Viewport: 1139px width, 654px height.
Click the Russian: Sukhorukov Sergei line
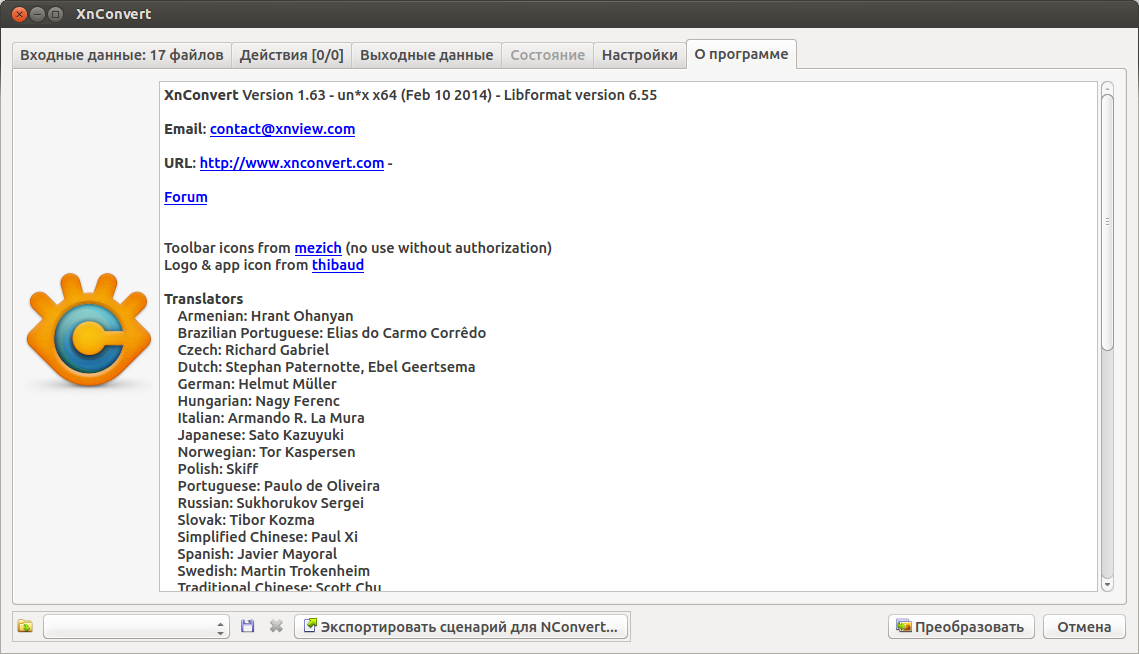[x=271, y=503]
